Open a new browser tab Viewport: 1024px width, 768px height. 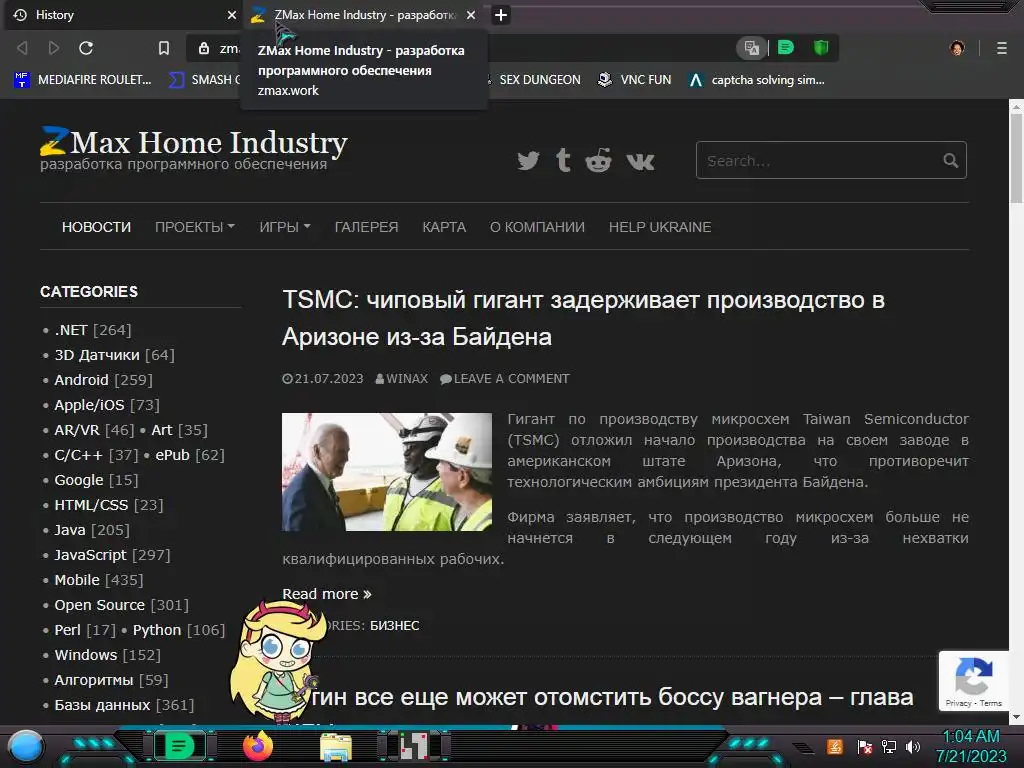[x=501, y=15]
